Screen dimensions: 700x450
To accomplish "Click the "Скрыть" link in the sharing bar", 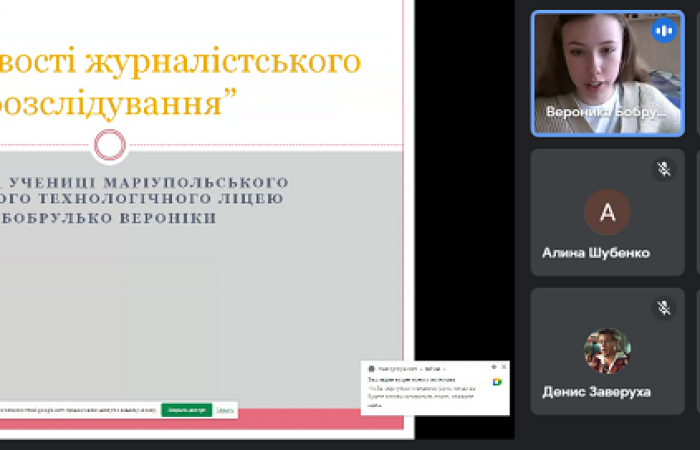I will 226,410.
